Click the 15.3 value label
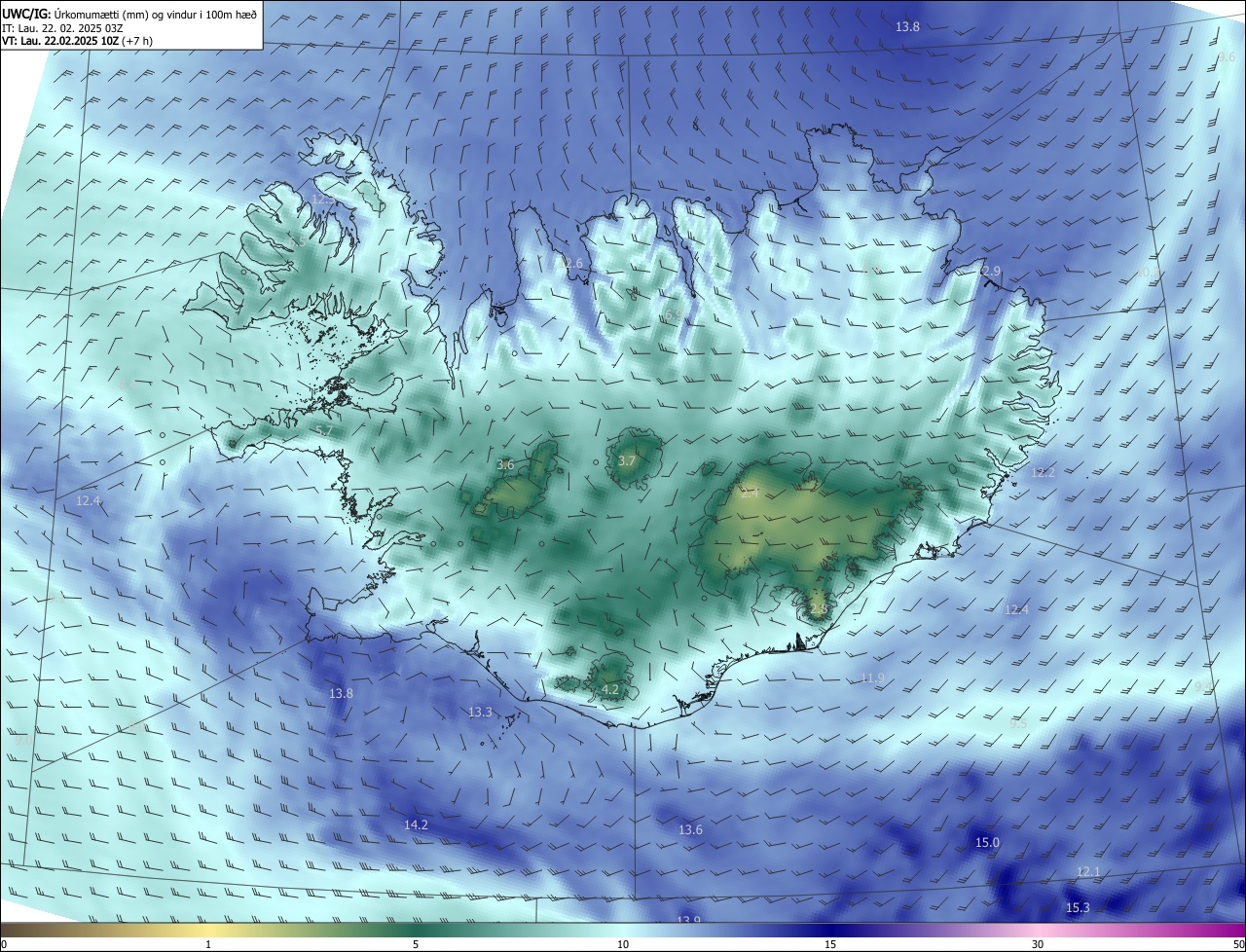The width and height of the screenshot is (1246, 952). pyautogui.click(x=1078, y=907)
